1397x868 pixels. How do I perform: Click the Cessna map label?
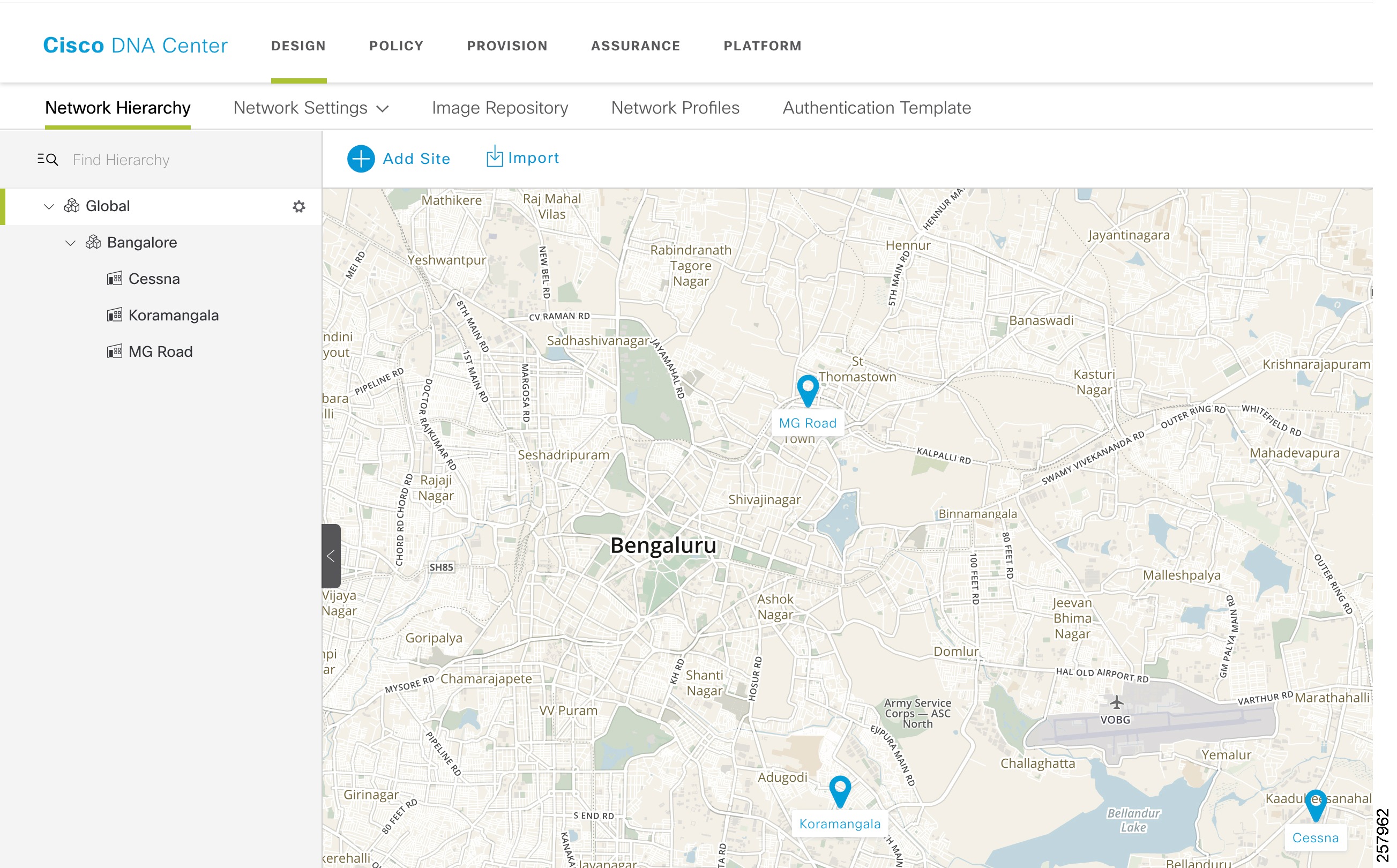pos(1316,837)
